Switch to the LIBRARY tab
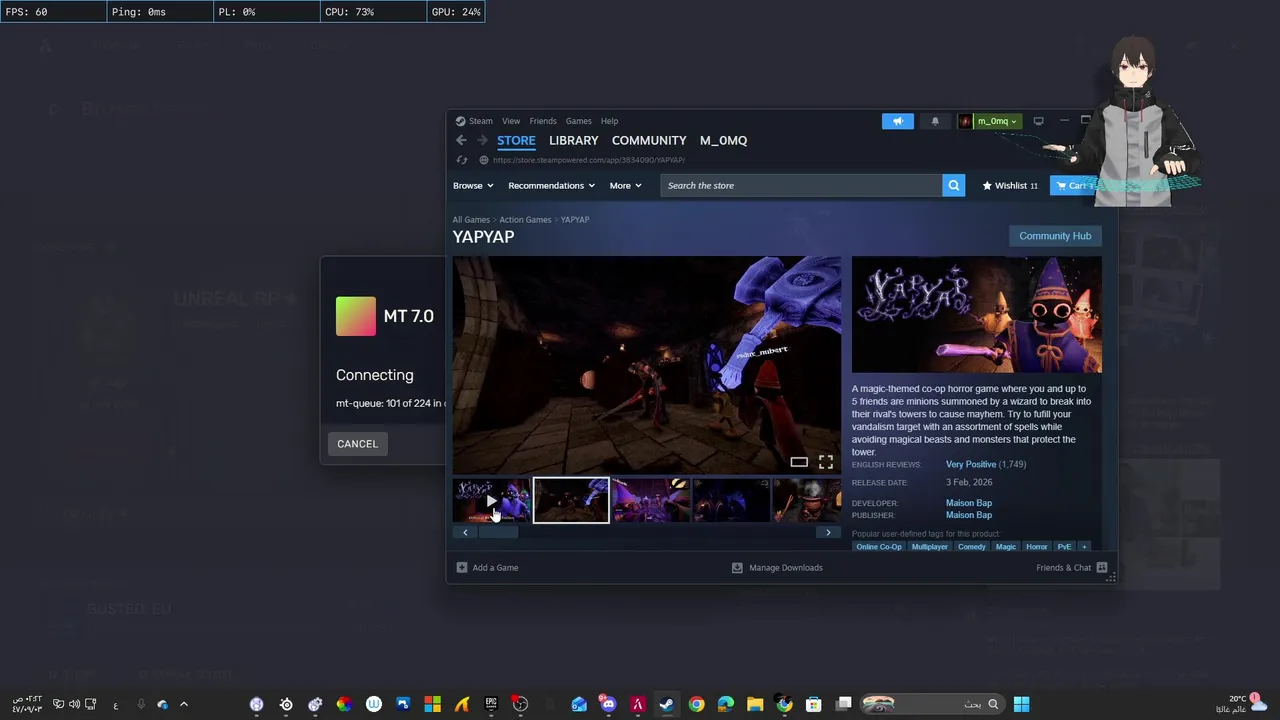1280x720 pixels. click(x=573, y=141)
